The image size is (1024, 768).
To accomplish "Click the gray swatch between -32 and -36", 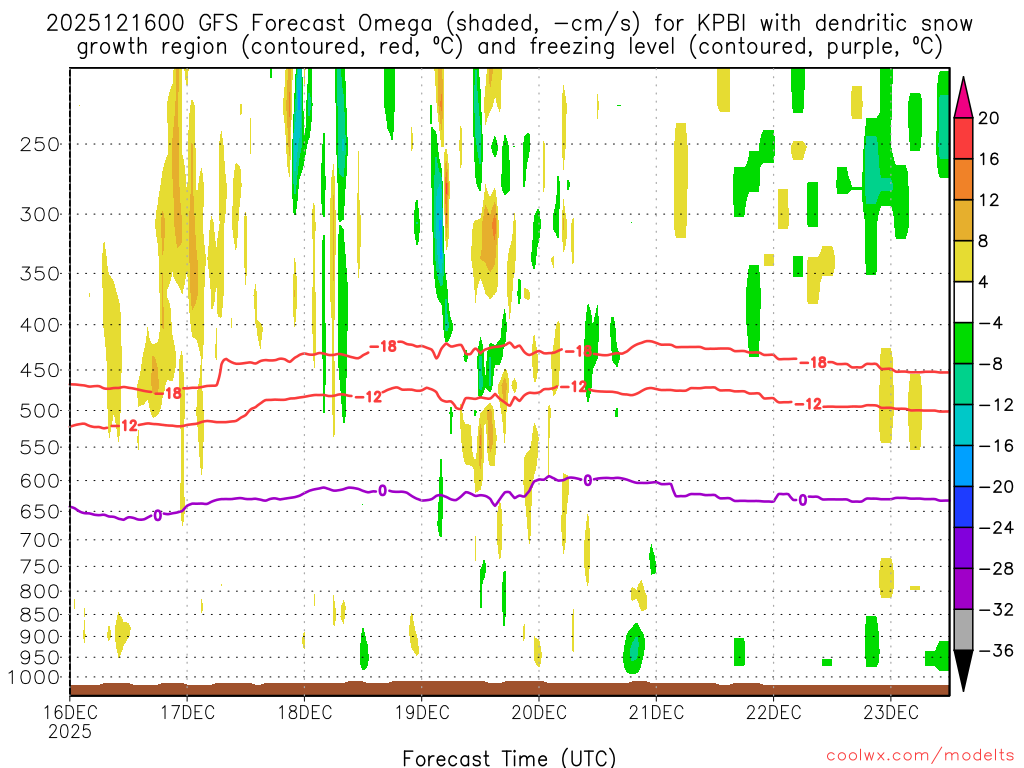I will coord(963,630).
